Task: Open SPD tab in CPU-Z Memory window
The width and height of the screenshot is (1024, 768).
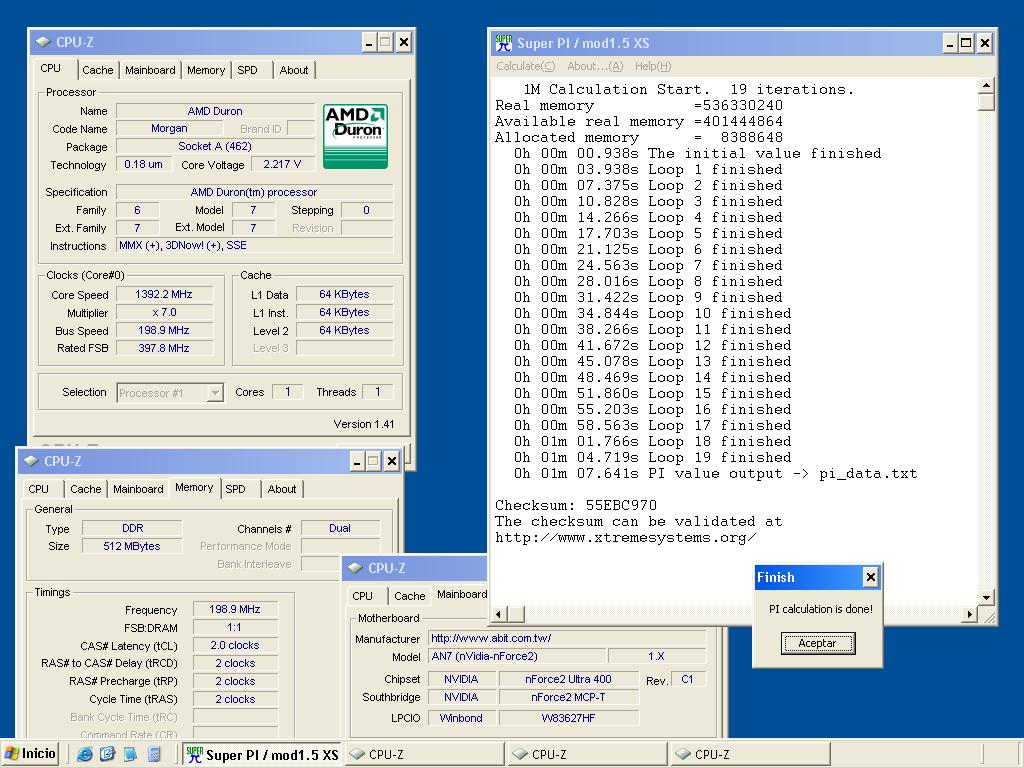Action: 236,489
